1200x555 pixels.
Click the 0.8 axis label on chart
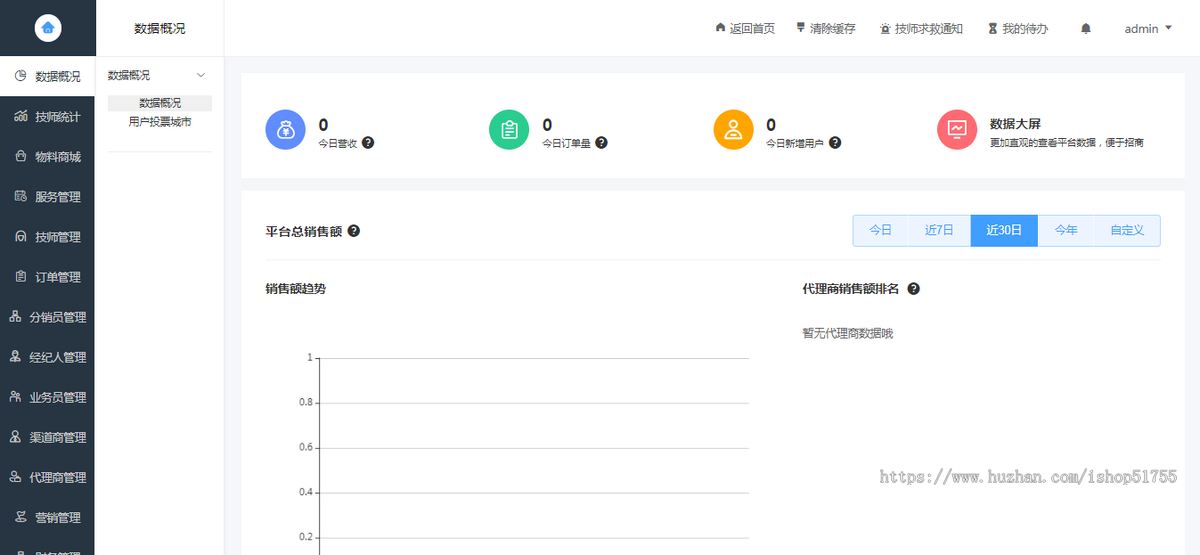305,403
